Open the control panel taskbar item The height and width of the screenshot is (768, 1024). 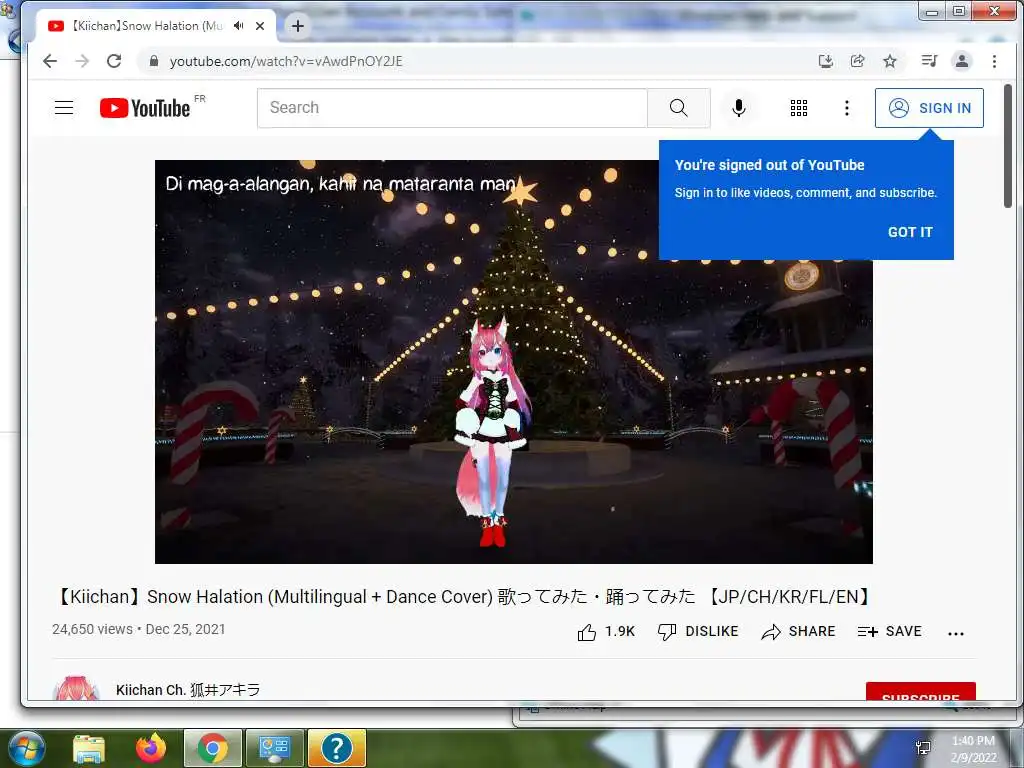(274, 748)
